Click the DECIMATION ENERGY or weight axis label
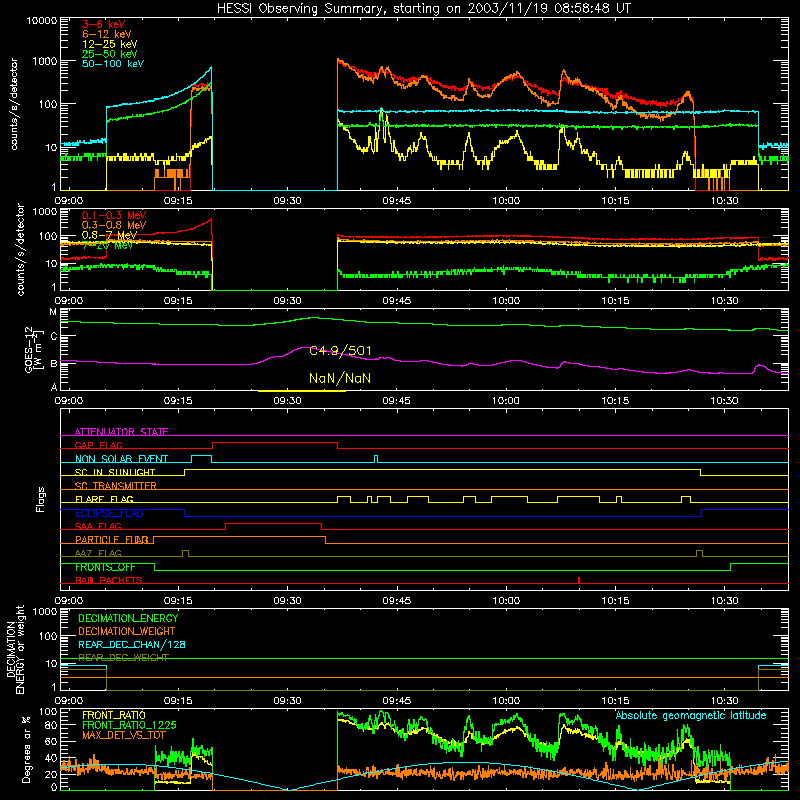Screen dimensions: 800x800 tap(15, 649)
